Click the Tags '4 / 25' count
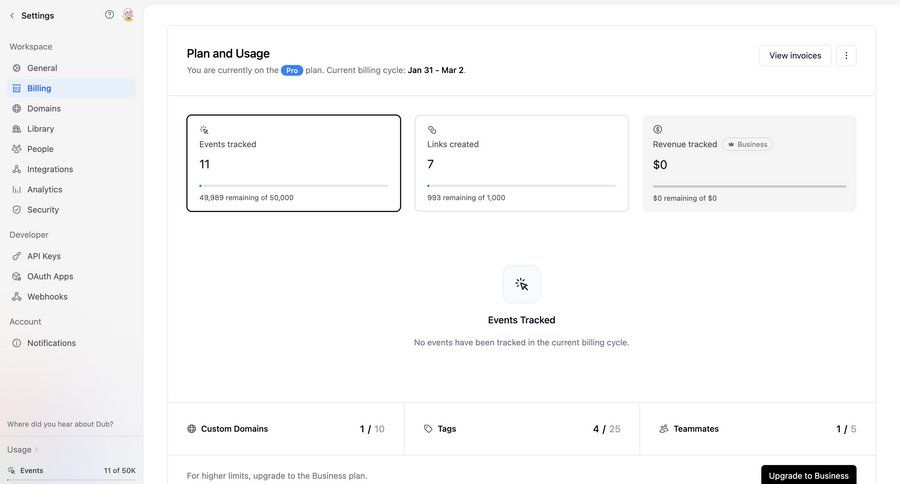 tap(607, 429)
